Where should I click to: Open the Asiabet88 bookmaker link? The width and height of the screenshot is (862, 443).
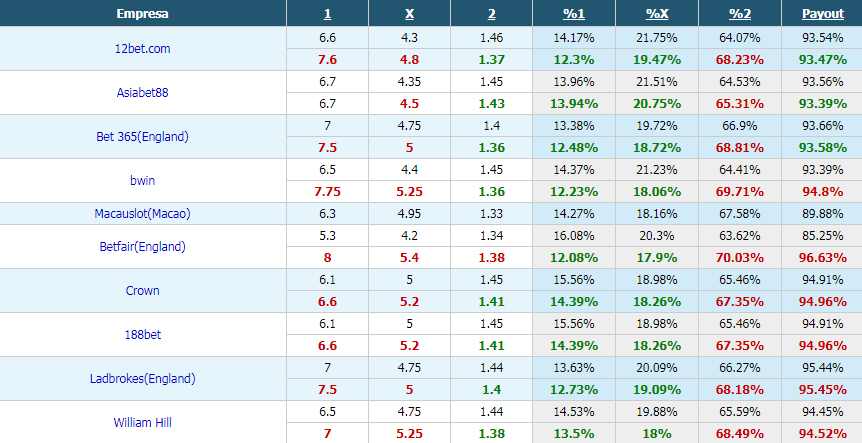coord(142,92)
